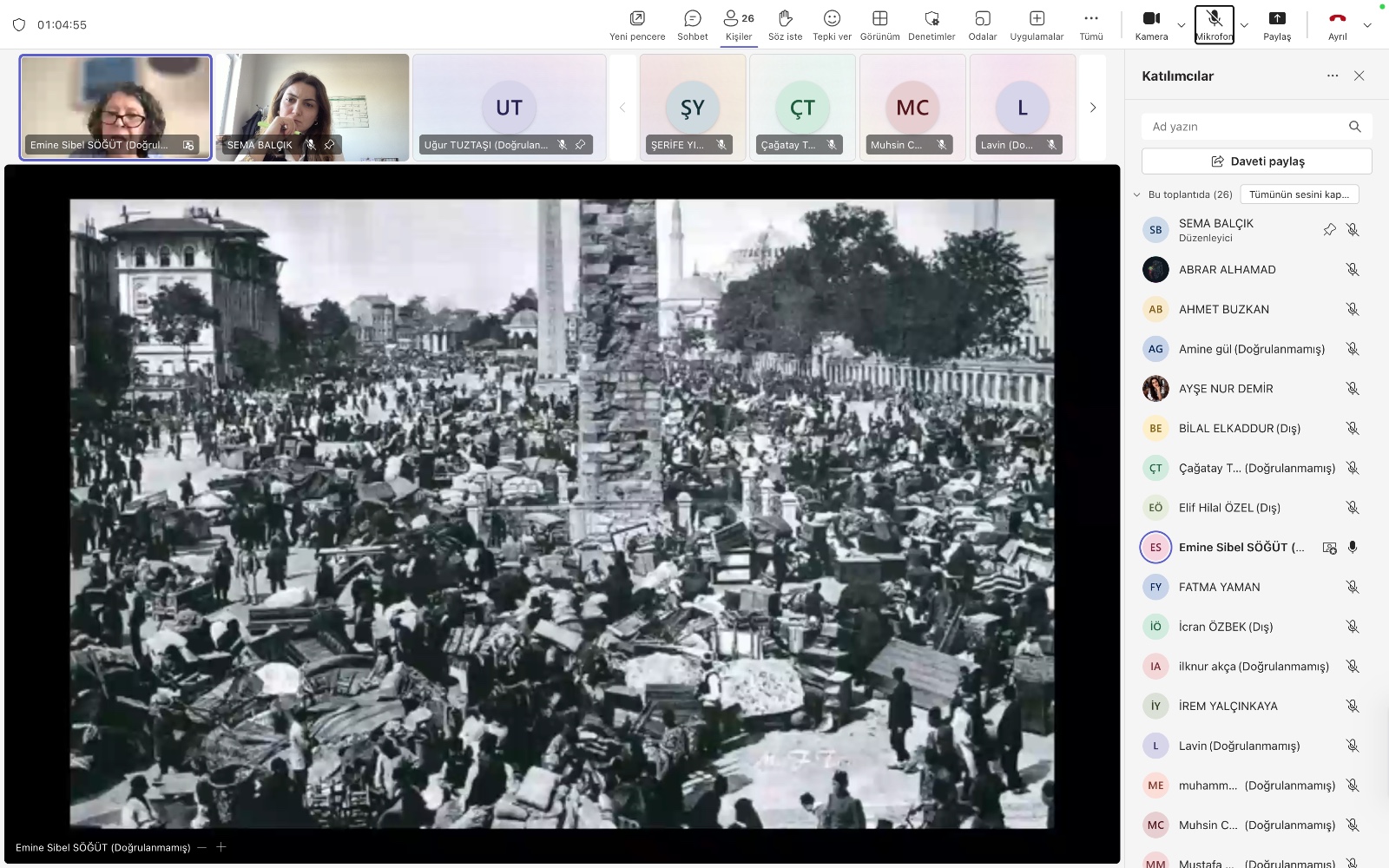
Task: Expand Kamera options dropdown arrow
Action: click(x=1182, y=25)
